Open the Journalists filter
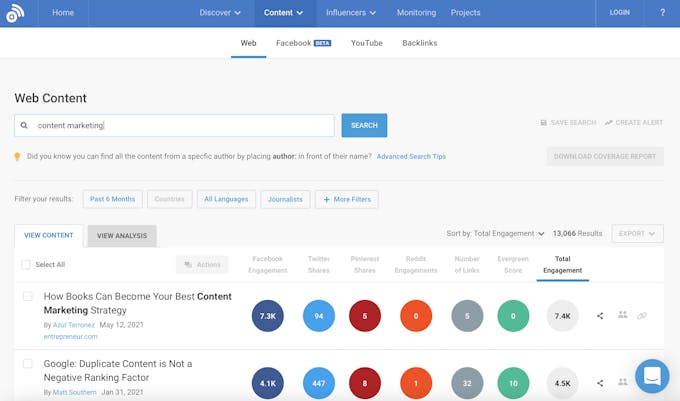This screenshot has width=680, height=401. pyautogui.click(x=285, y=199)
